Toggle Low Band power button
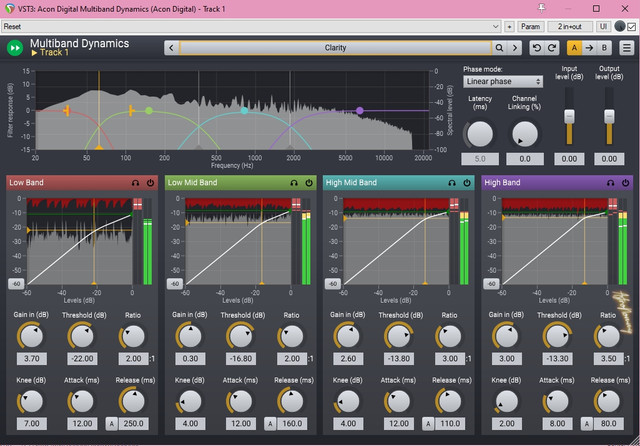This screenshot has height=446, width=640. (x=150, y=183)
